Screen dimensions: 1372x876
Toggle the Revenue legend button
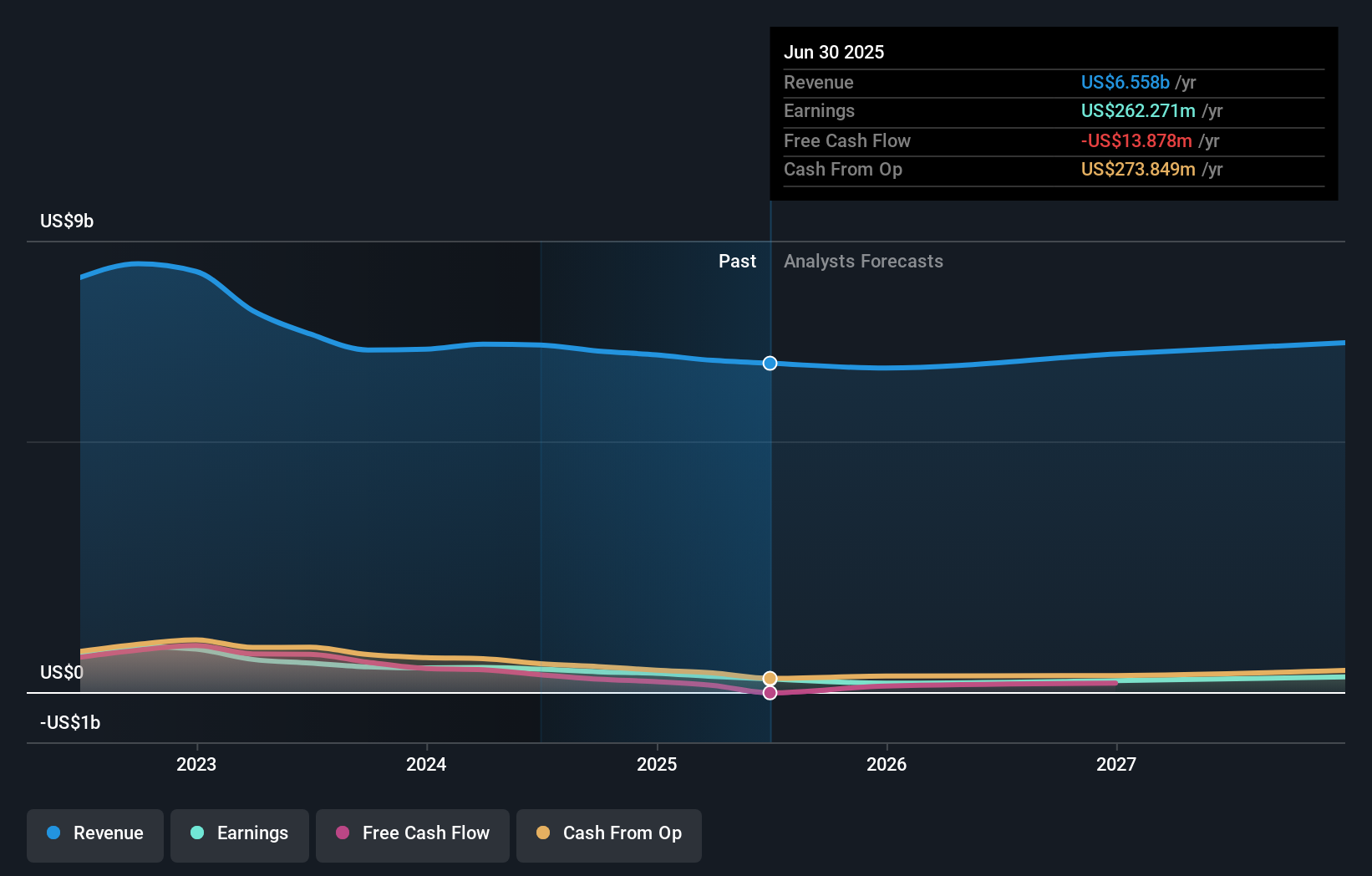pos(95,835)
